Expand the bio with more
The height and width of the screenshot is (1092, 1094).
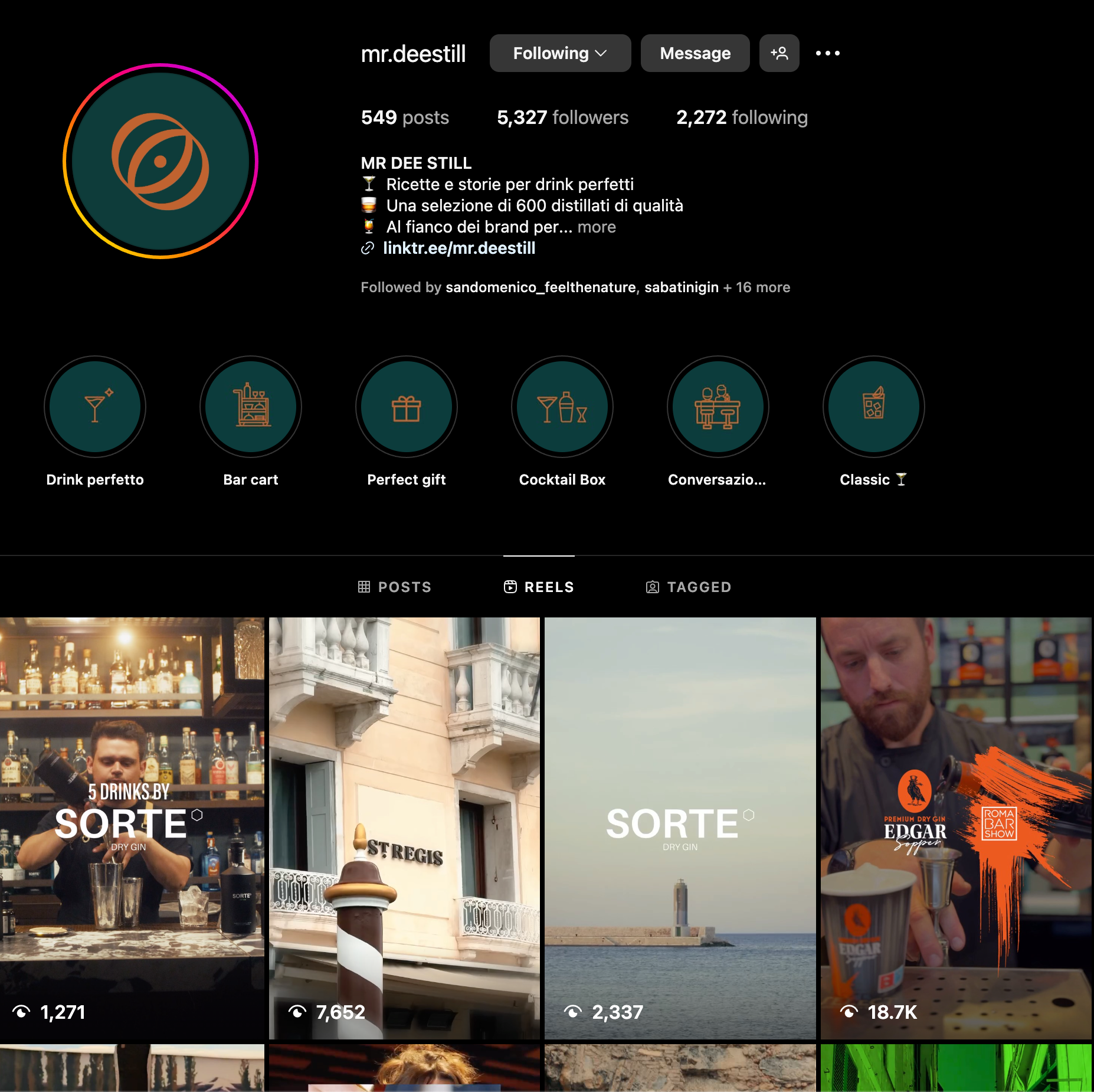click(x=597, y=227)
